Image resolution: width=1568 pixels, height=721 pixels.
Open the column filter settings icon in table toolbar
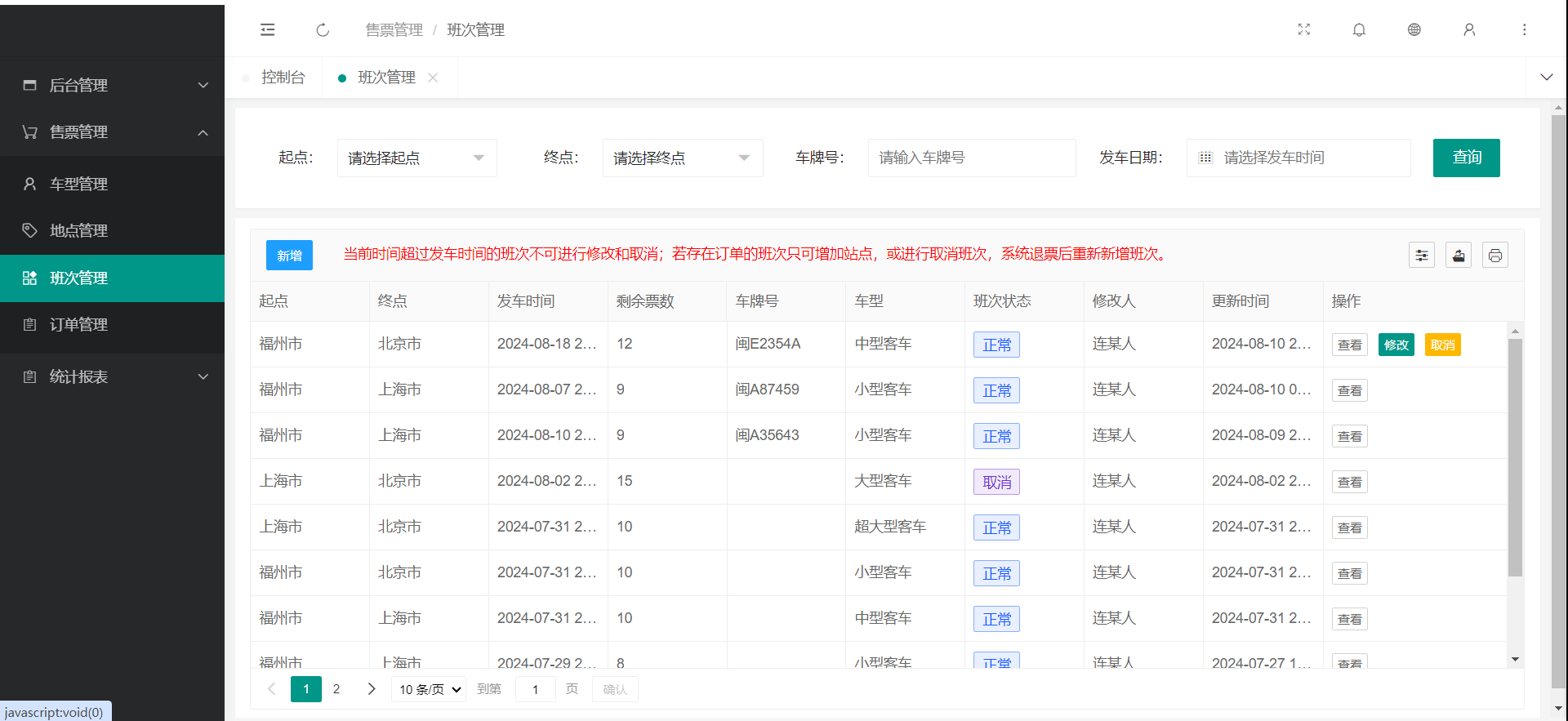(x=1422, y=256)
